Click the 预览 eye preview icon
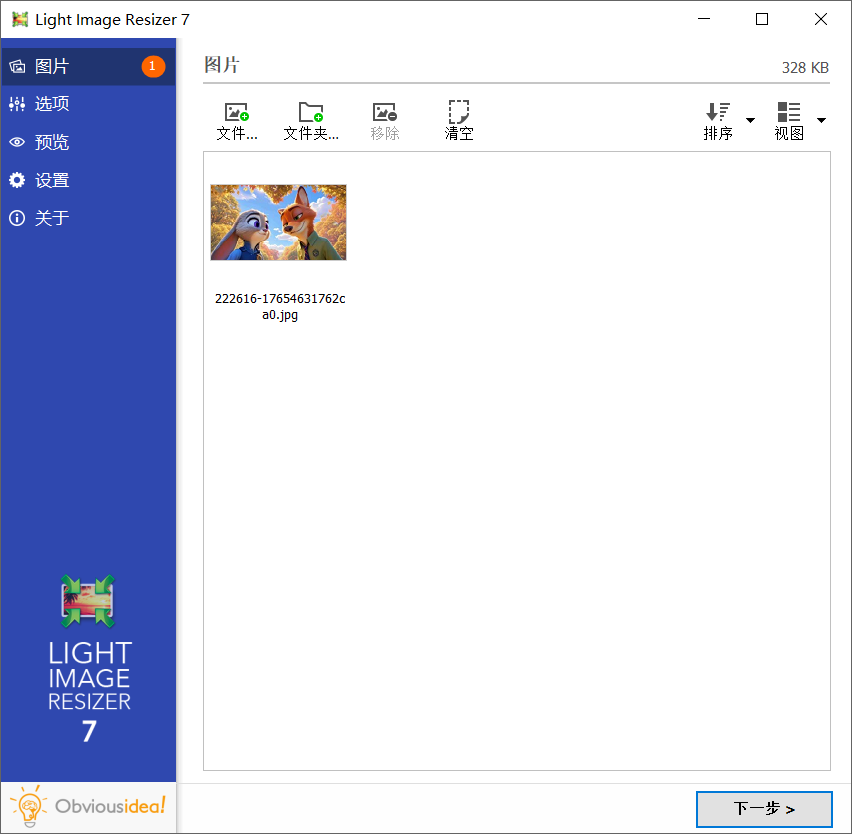The image size is (852, 834). pos(17,142)
